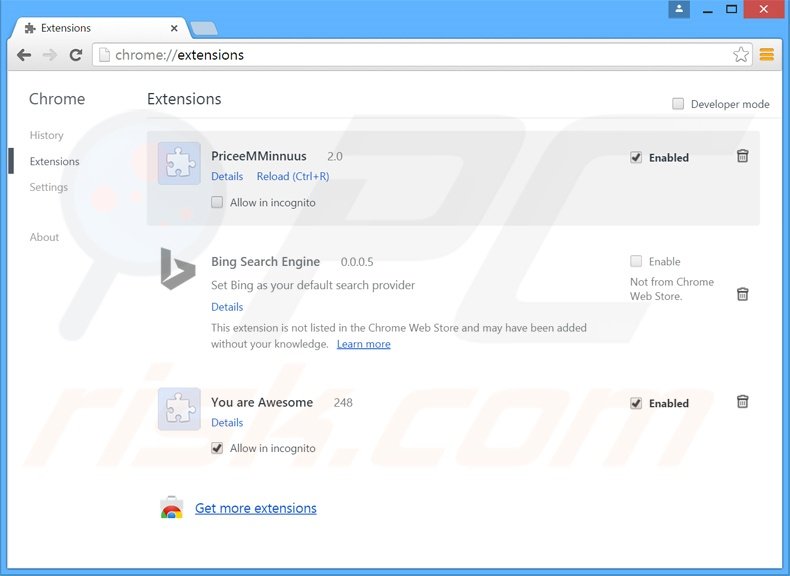The image size is (790, 576).
Task: Open the user profile button in title bar
Action: (x=679, y=9)
